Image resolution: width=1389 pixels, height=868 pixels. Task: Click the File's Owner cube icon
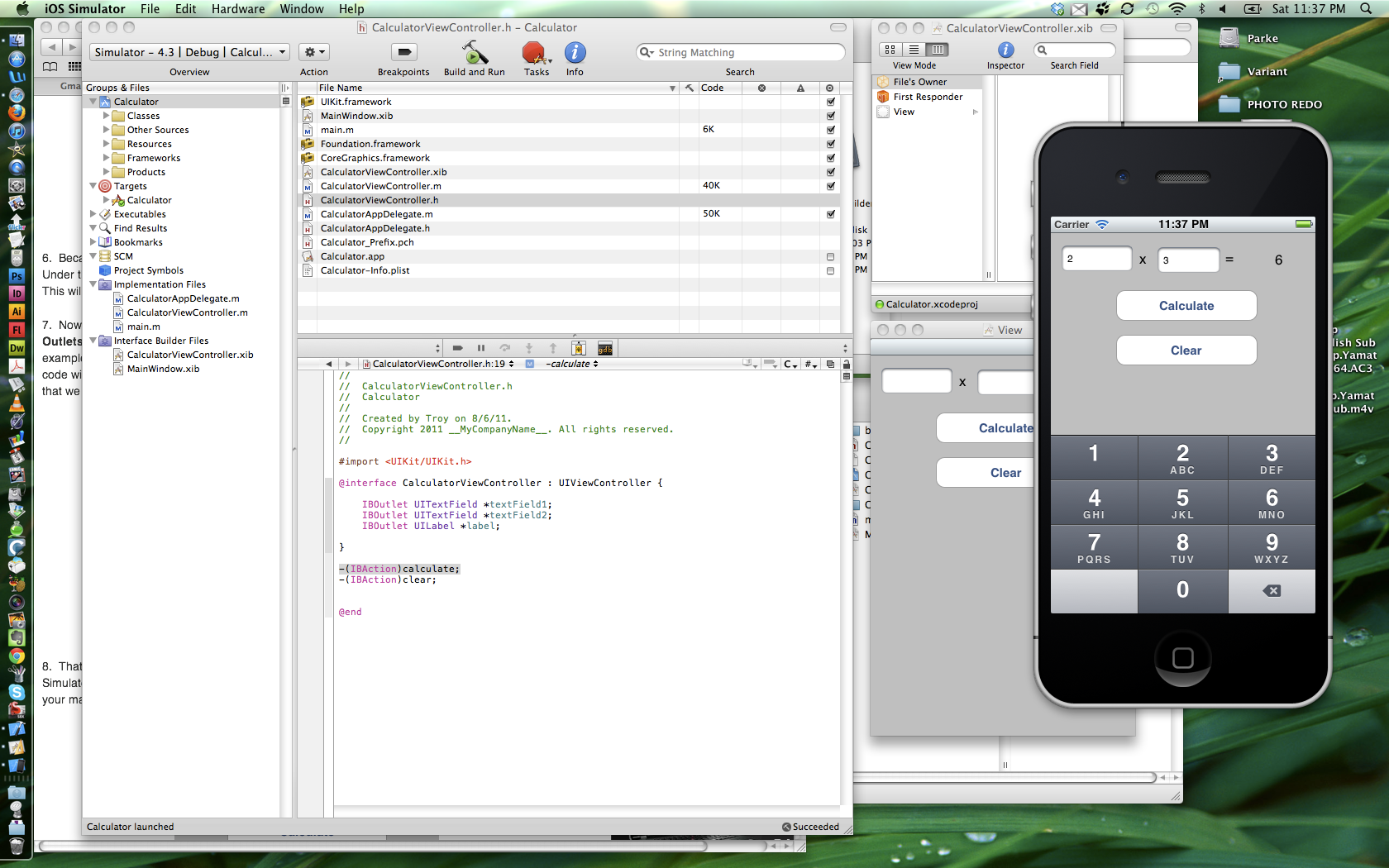883,82
